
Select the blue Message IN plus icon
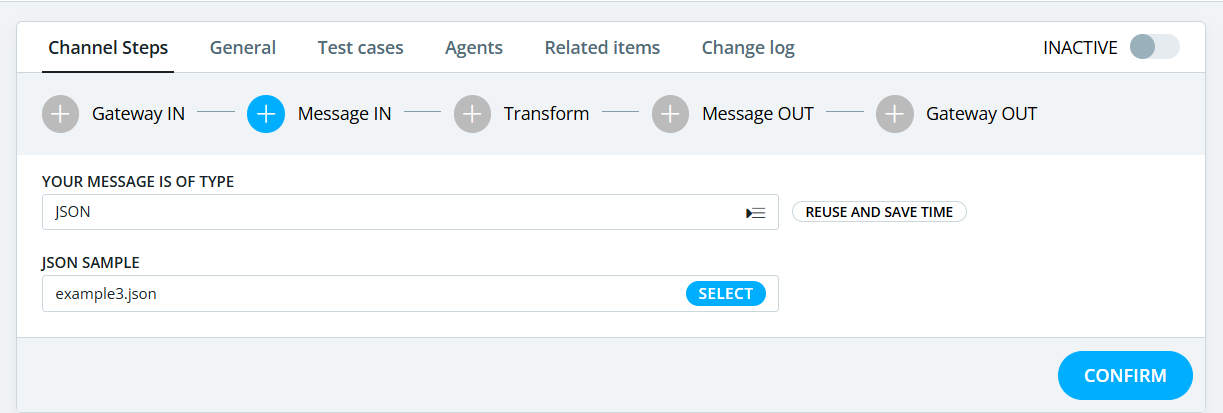pos(266,114)
